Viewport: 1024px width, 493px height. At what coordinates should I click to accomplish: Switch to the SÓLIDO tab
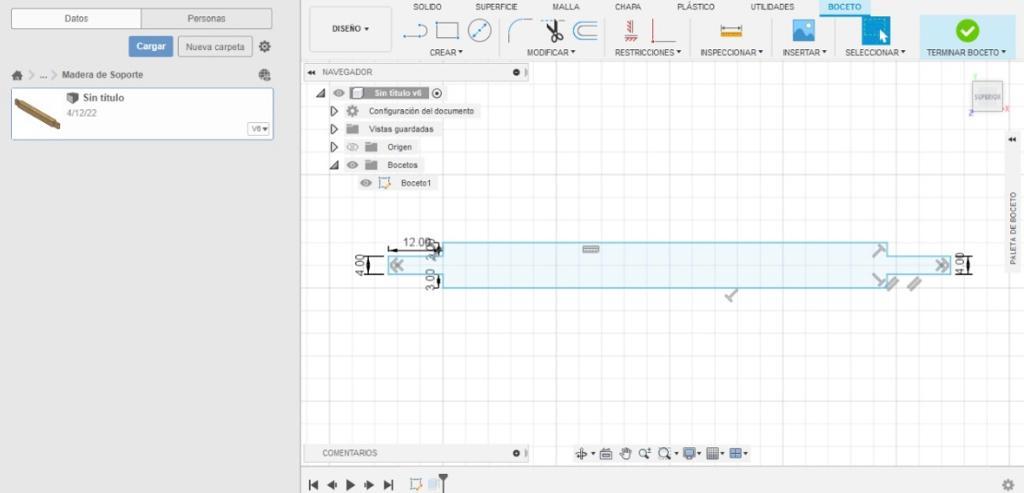[x=427, y=7]
